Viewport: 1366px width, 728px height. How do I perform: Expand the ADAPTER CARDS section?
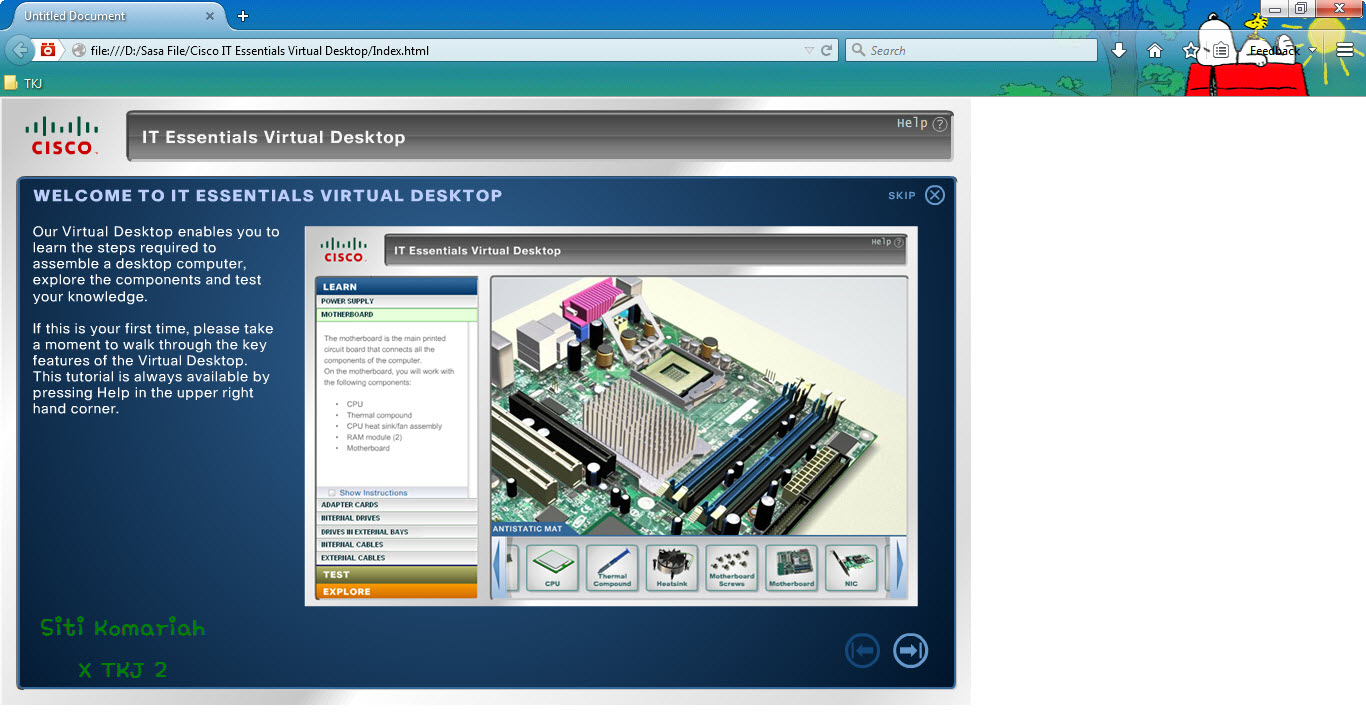click(396, 505)
